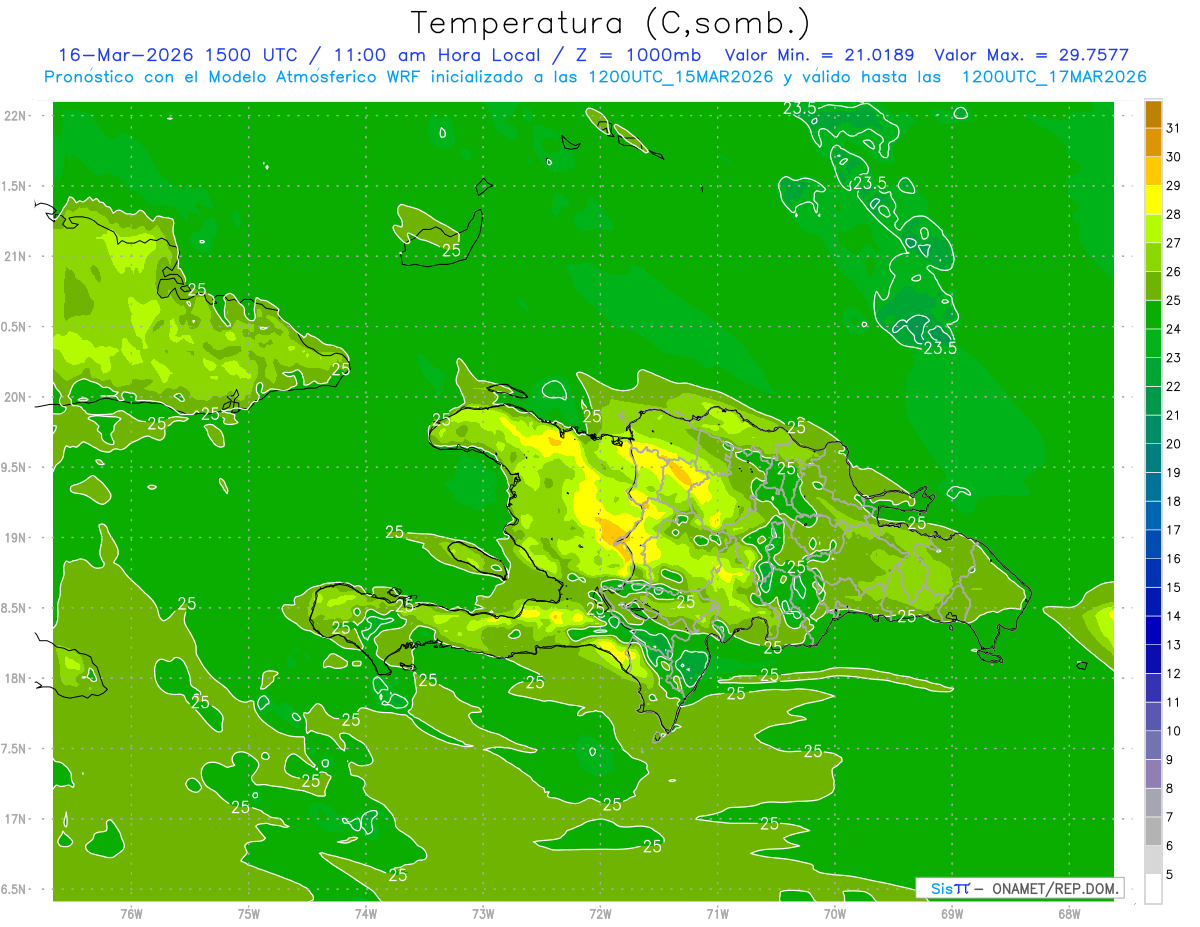Click the '1200UTC_17MAR2026' valid-until time
1200x927 pixels.
[x=1054, y=77]
